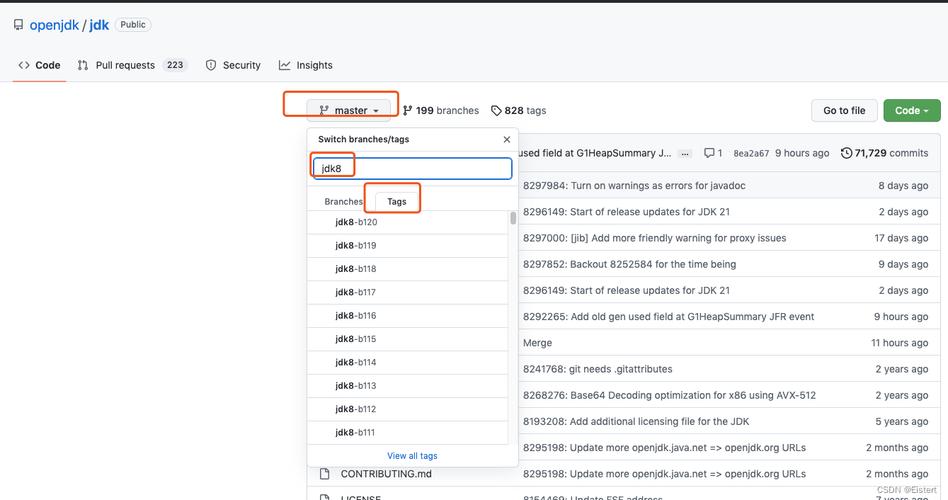This screenshot has width=948, height=500.
Task: Click the 223 pull requests counter
Action: [175, 65]
